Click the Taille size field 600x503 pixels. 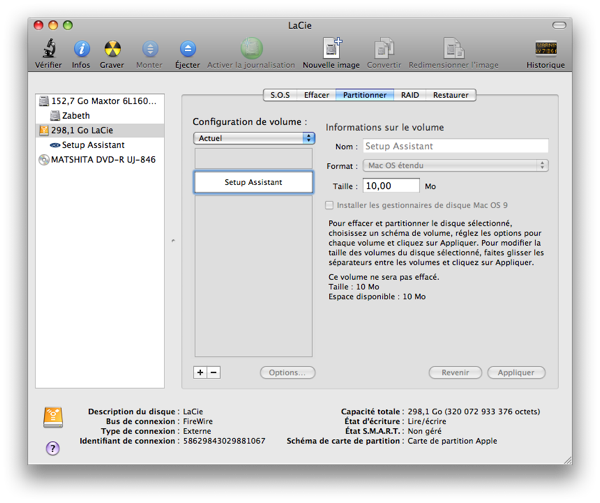pyautogui.click(x=391, y=186)
